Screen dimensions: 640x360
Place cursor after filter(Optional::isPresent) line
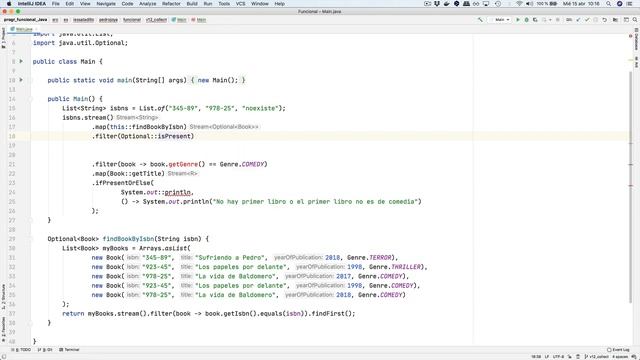(x=195, y=136)
